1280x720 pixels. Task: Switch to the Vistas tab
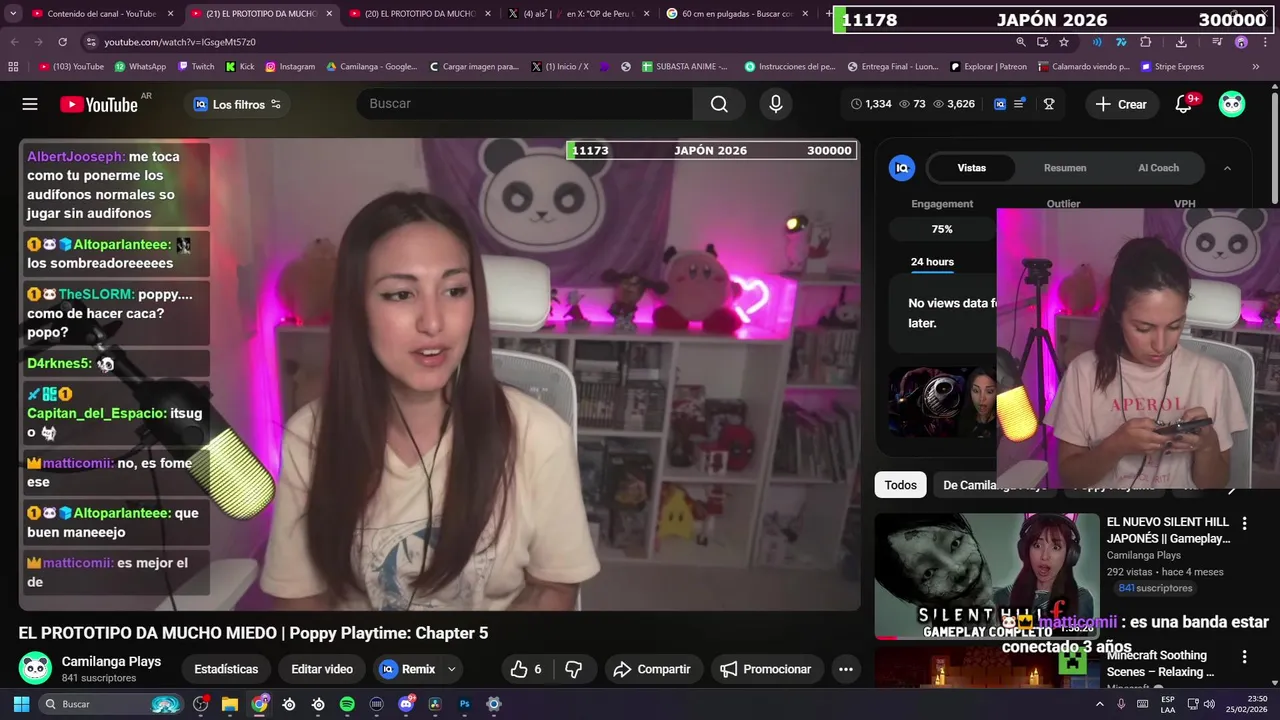972,168
